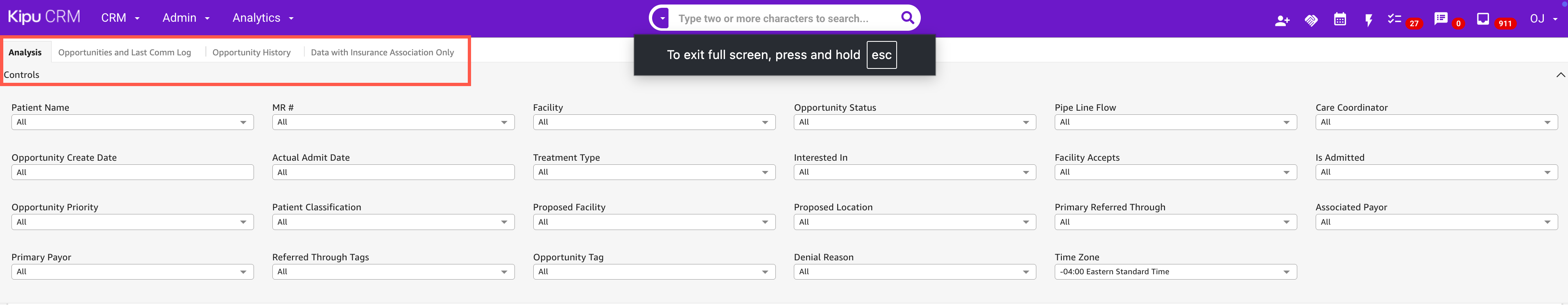Click the magnifying glass search icon

click(x=907, y=18)
